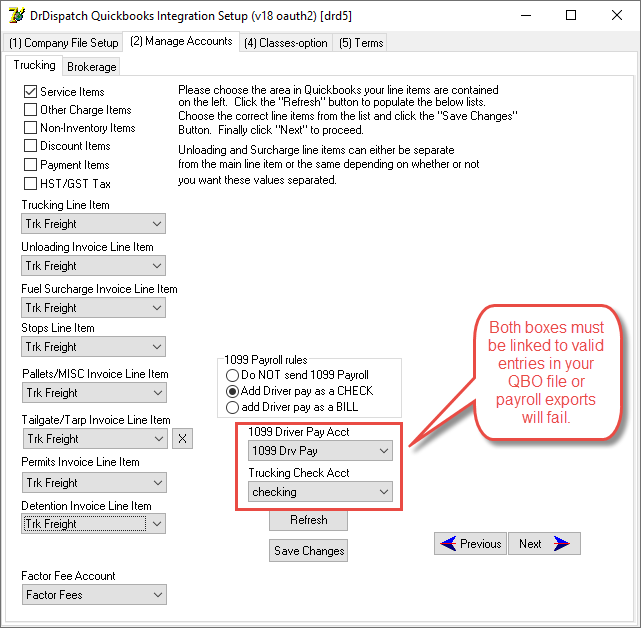Click the blue Previous arrow icon
The height and width of the screenshot is (628, 641).
(x=448, y=543)
